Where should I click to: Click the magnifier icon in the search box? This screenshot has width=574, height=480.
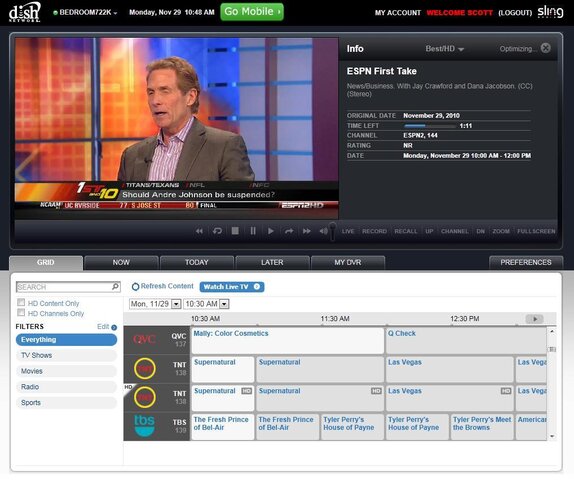click(x=116, y=286)
